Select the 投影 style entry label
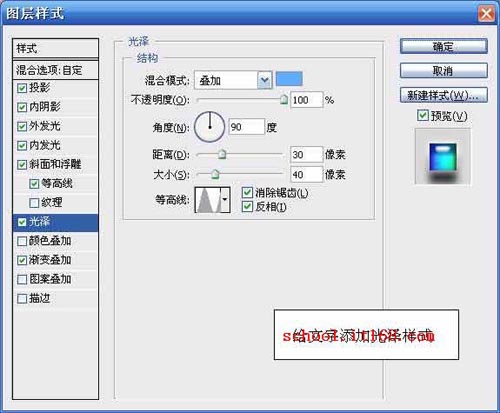Viewport: 500px width, 413px height. coord(40,88)
